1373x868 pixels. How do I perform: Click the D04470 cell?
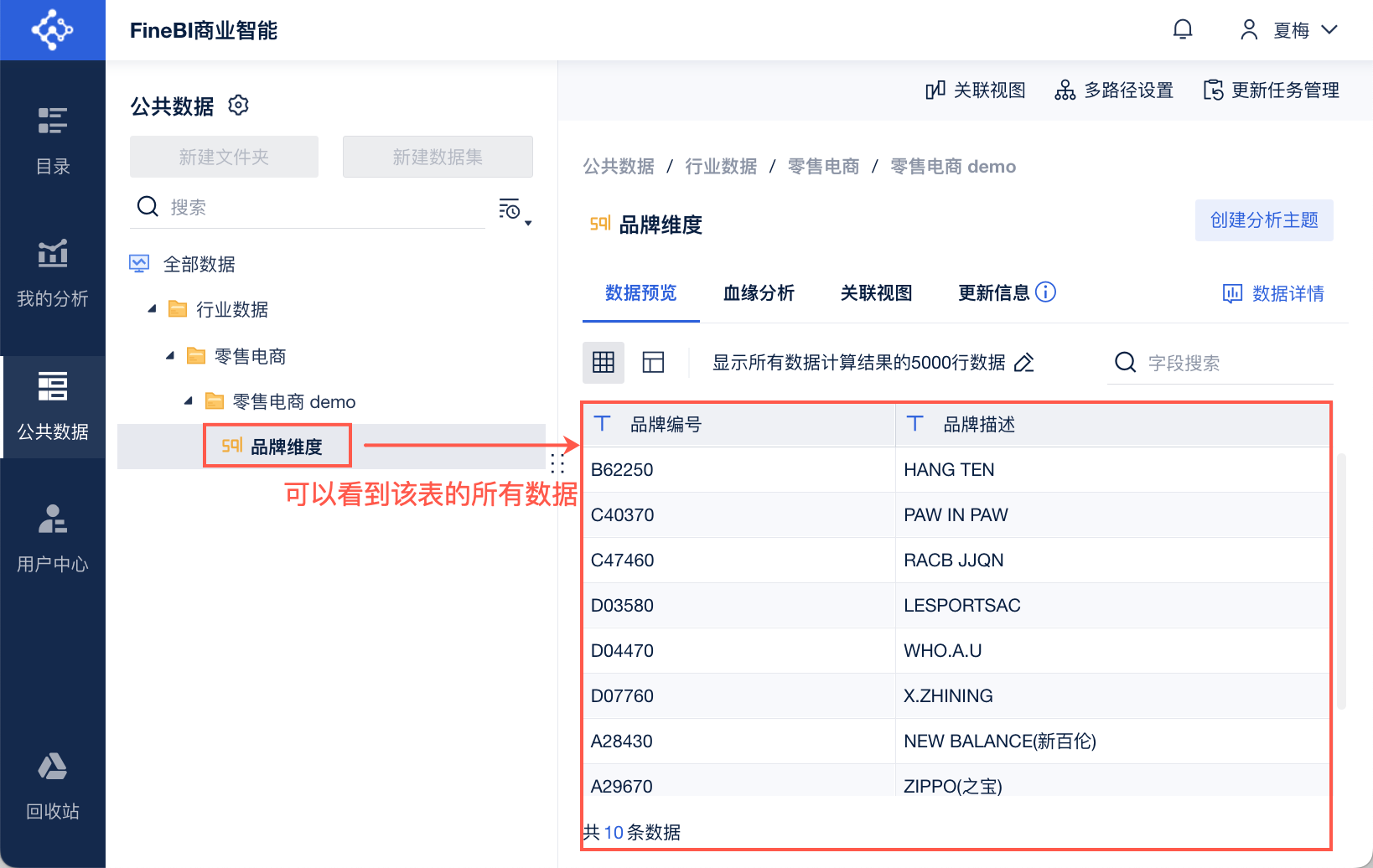click(x=739, y=650)
